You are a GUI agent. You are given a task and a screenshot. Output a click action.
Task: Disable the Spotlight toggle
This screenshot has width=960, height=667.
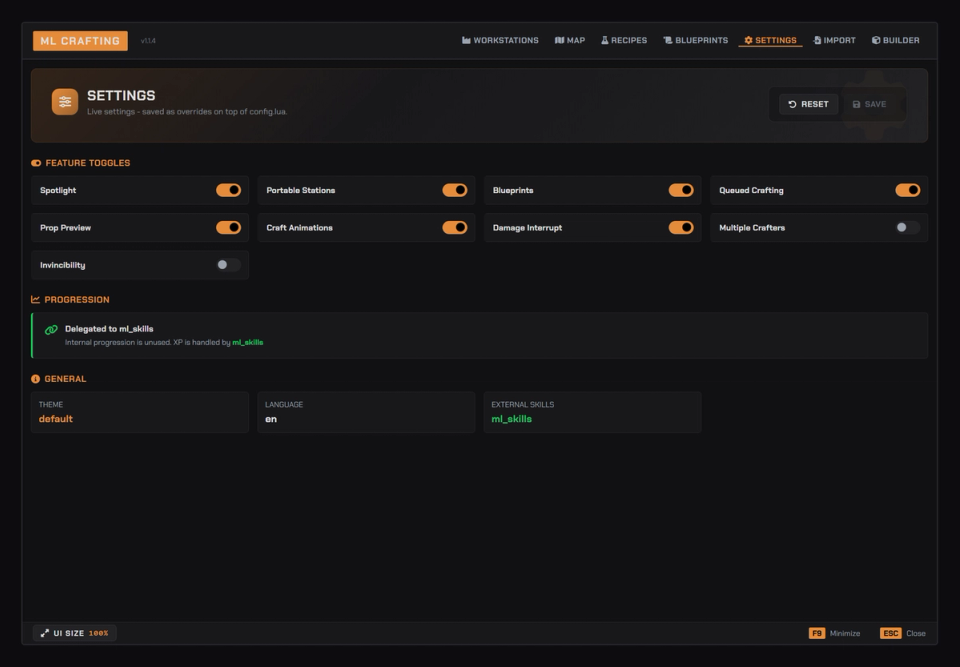point(228,190)
